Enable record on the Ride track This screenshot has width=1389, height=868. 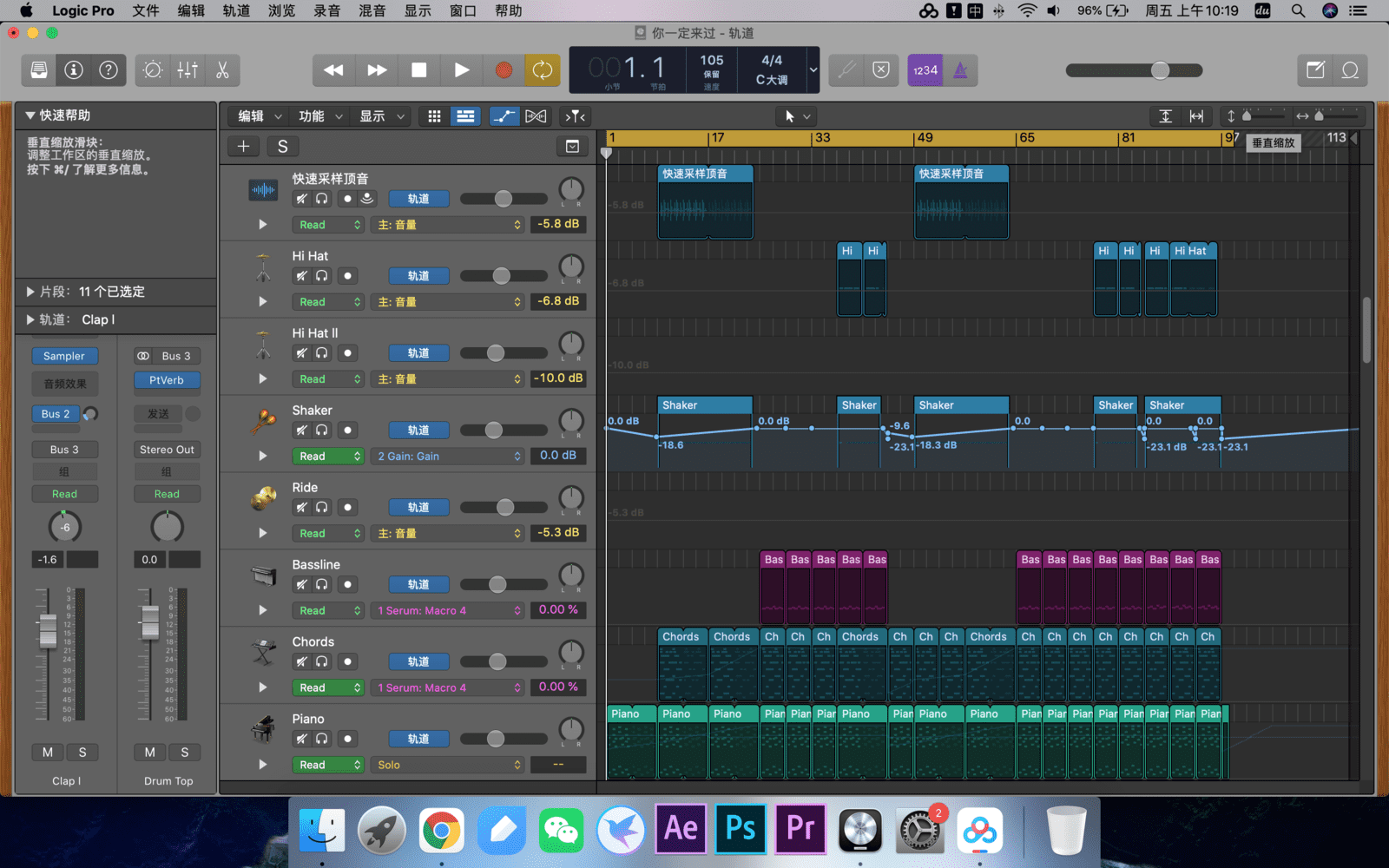click(347, 508)
